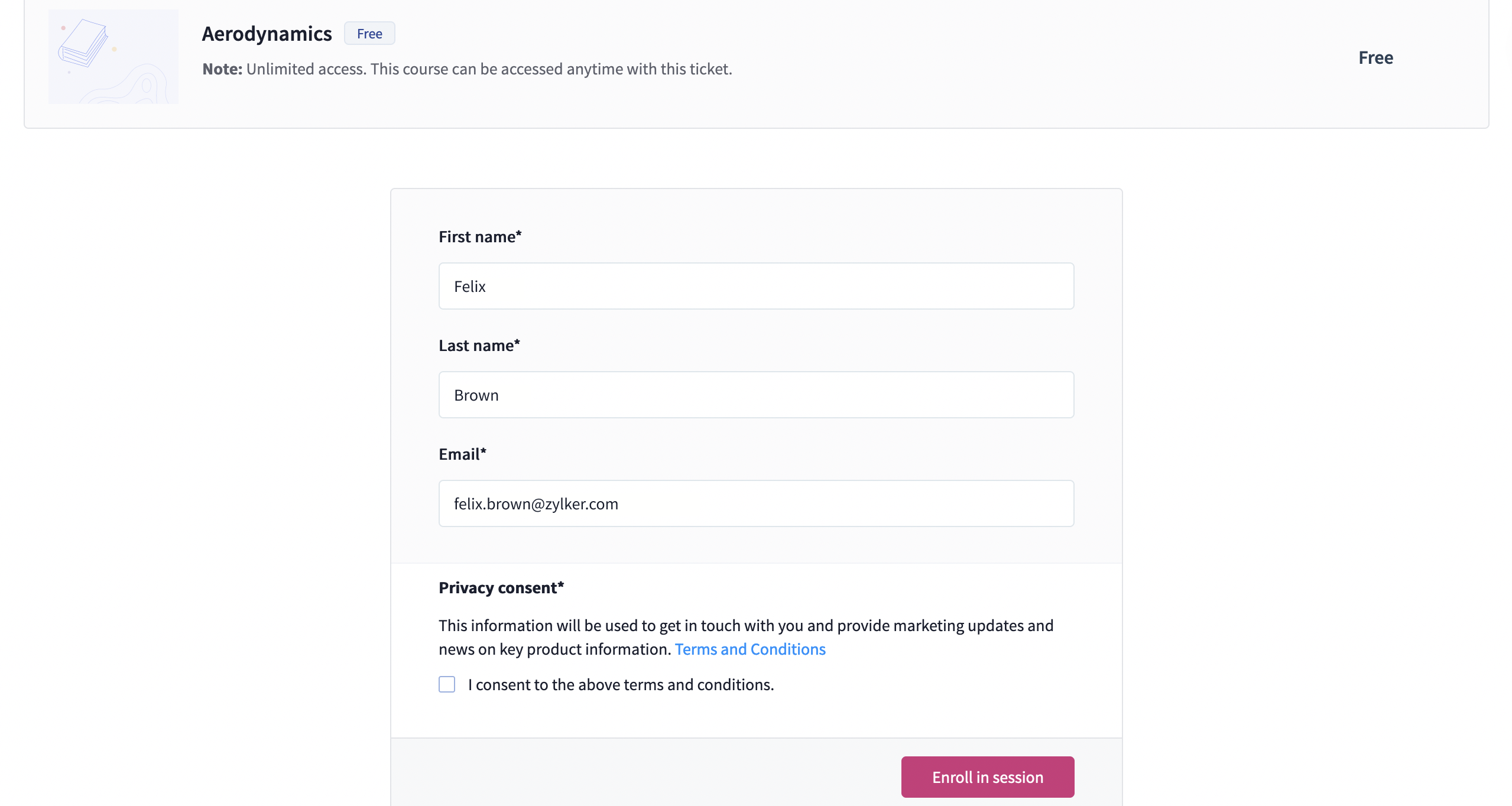Click the Last name label
This screenshot has height=806, width=1512.
coord(479,345)
